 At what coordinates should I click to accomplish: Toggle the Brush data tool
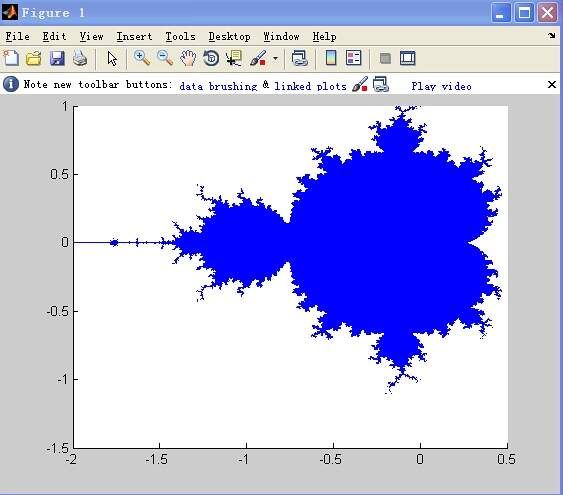point(258,58)
